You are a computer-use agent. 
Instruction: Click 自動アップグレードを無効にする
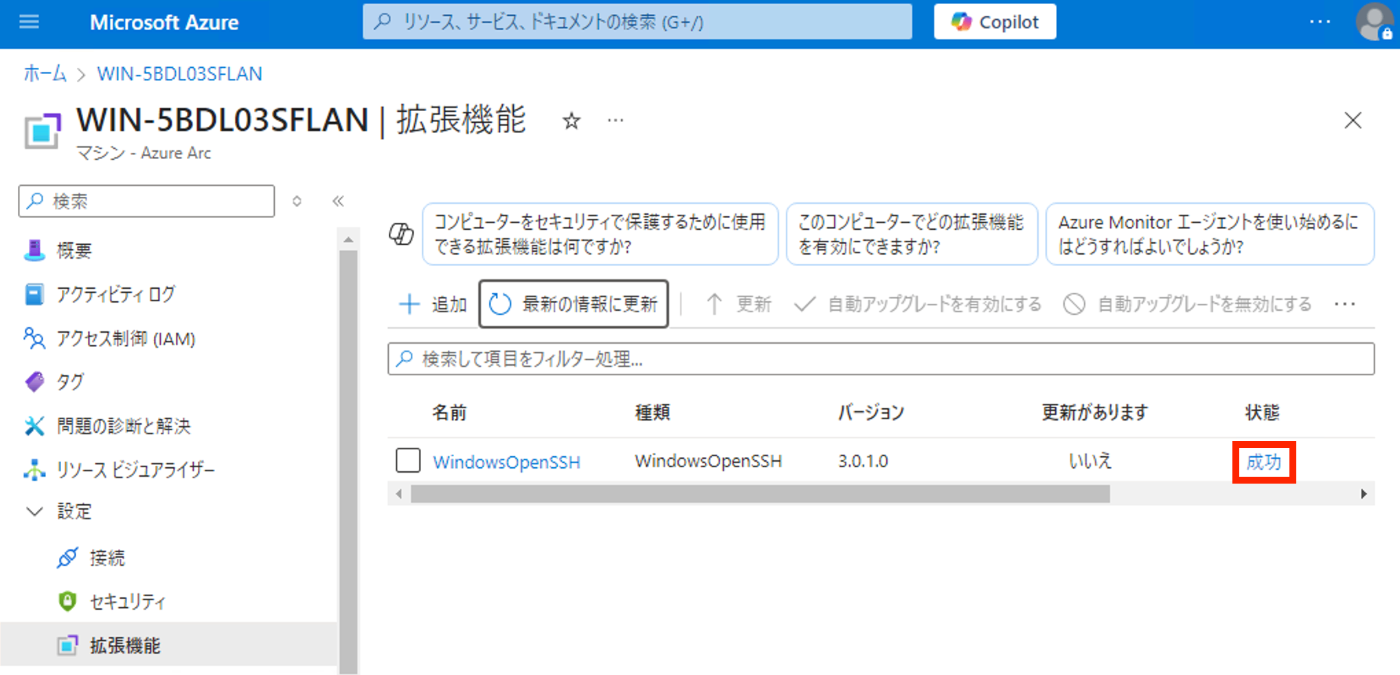pyautogui.click(x=1187, y=304)
